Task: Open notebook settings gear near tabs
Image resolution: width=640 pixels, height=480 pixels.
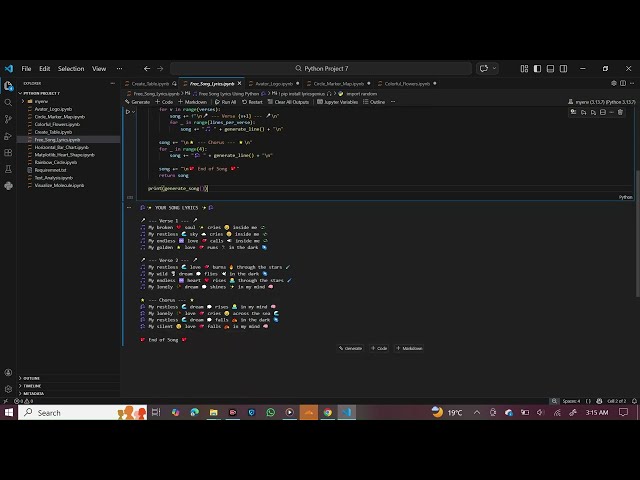Action: pyautogui.click(x=613, y=83)
